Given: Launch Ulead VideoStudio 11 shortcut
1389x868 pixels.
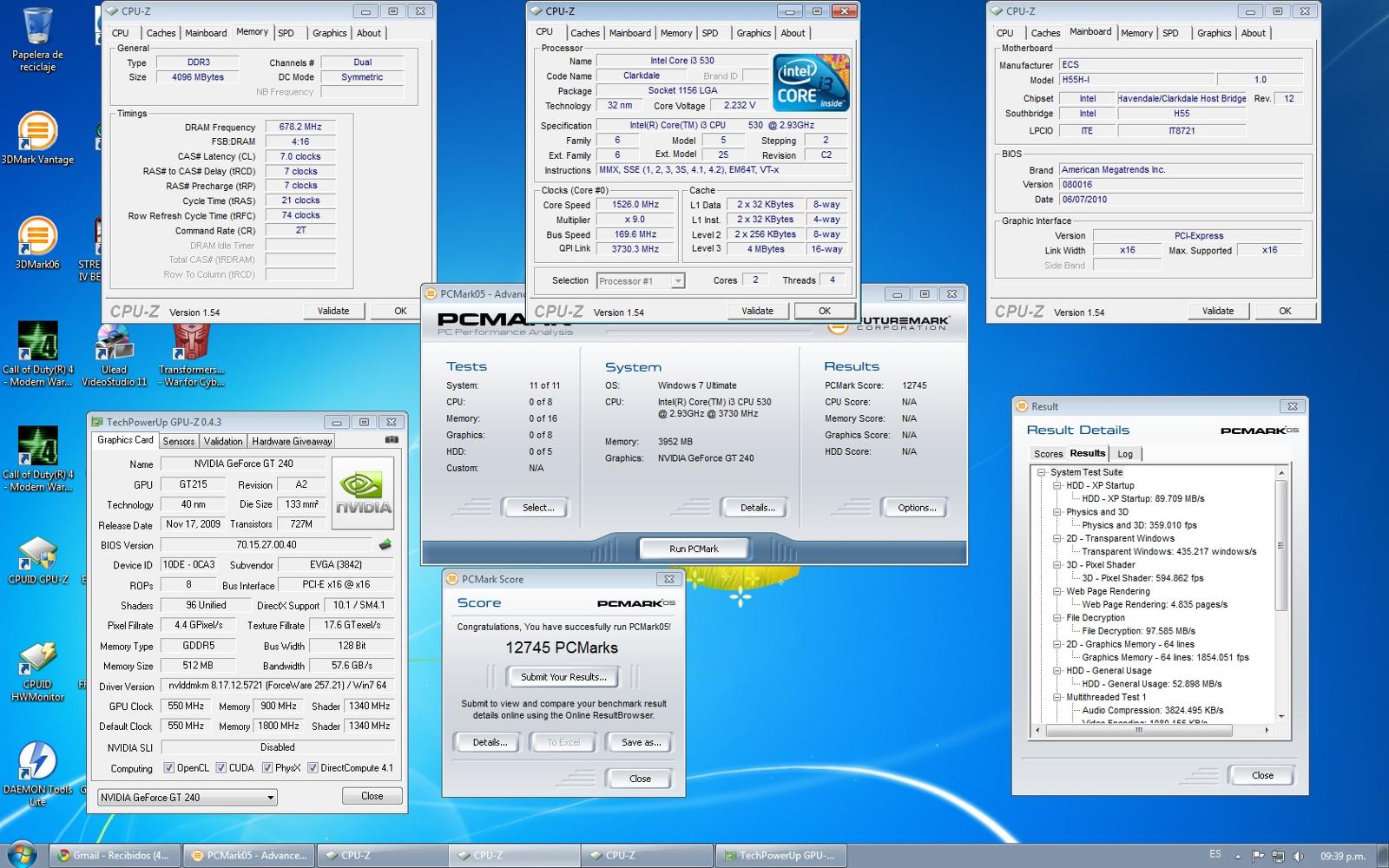Looking at the screenshot, I should point(115,354).
